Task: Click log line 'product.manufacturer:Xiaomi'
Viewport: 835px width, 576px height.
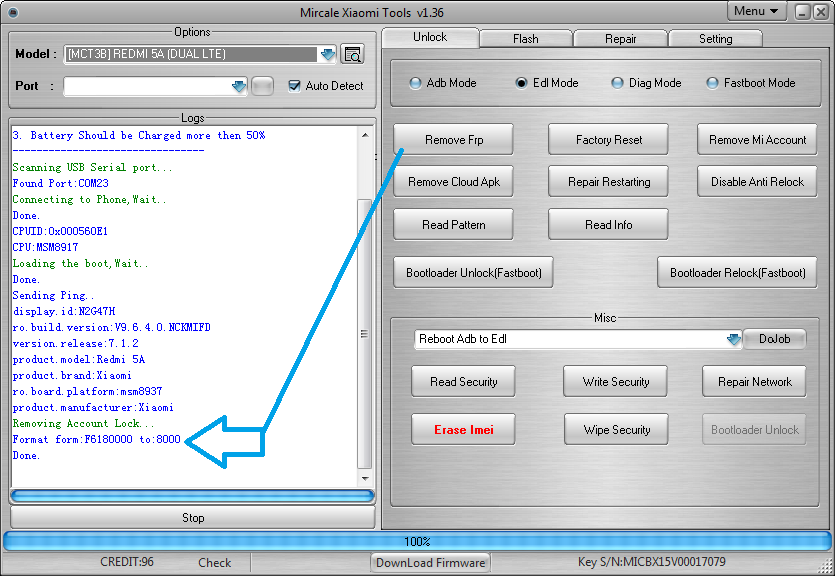Action: 93,407
